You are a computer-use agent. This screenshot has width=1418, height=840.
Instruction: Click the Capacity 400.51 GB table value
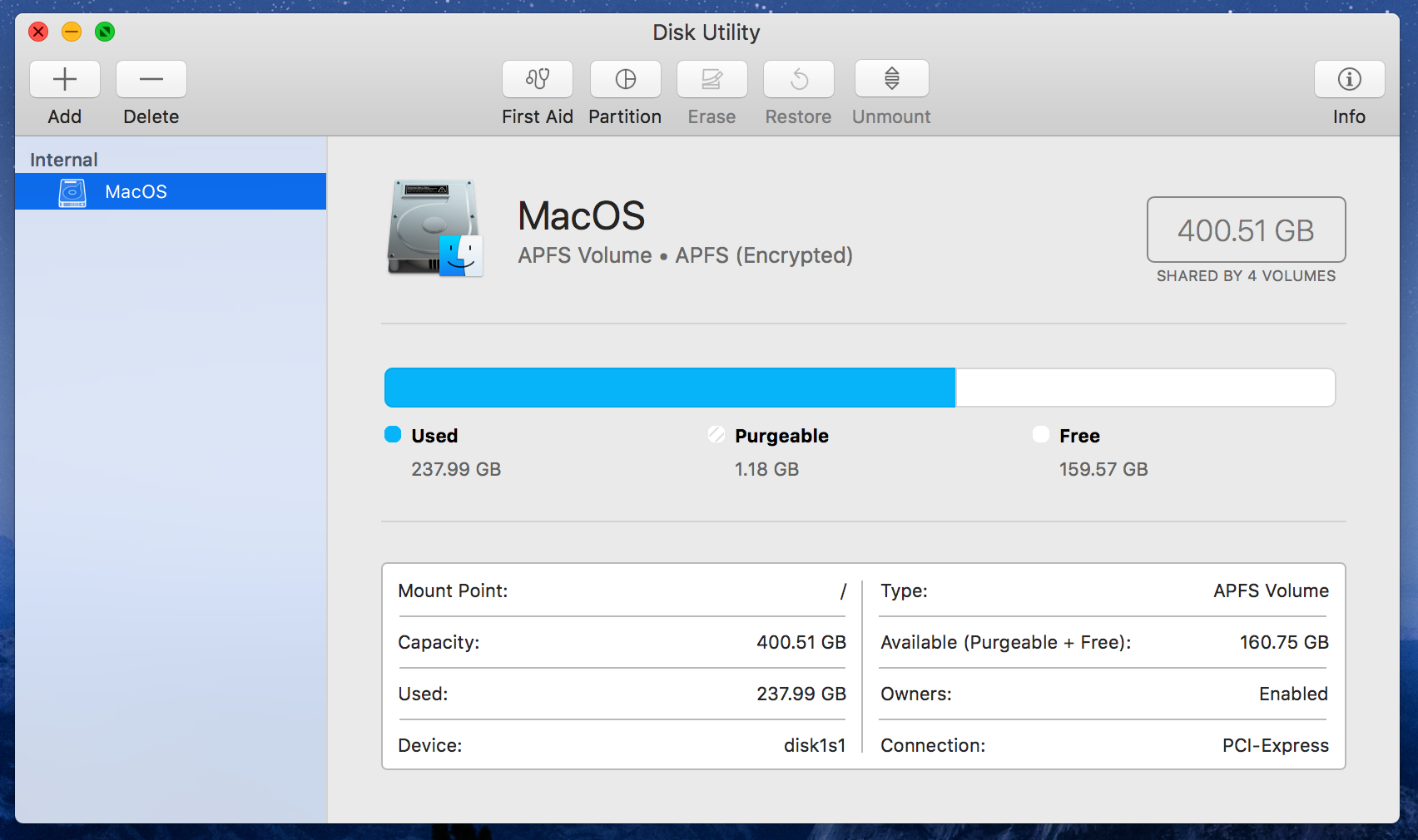(801, 642)
